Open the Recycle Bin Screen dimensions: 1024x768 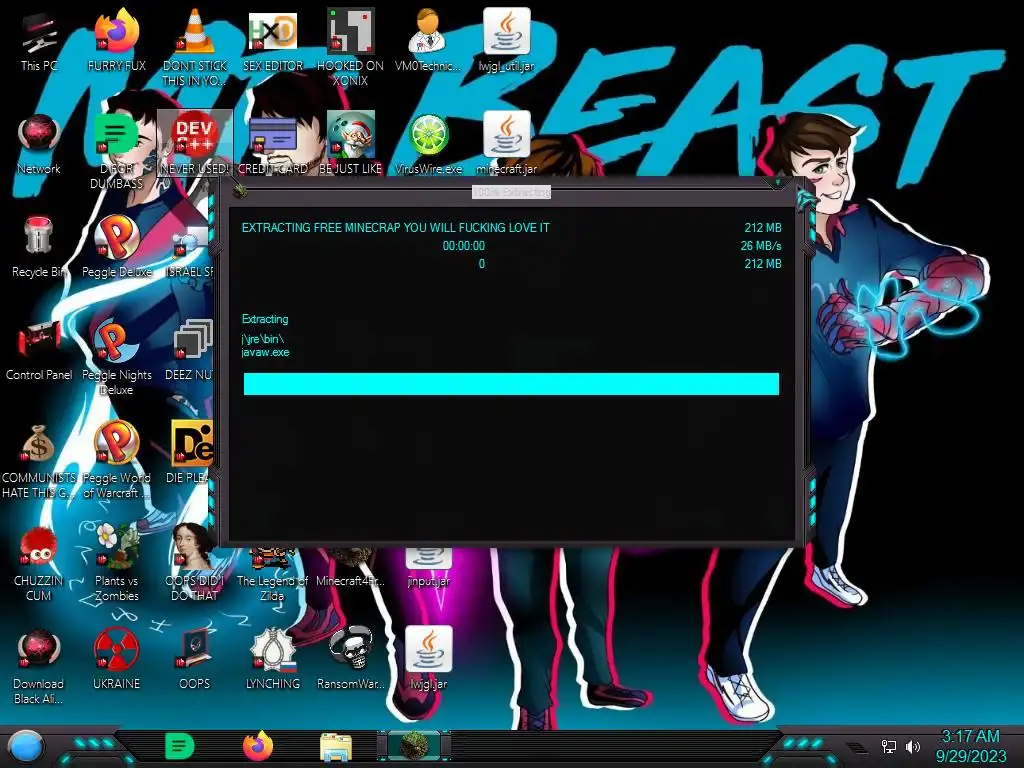tap(39, 248)
